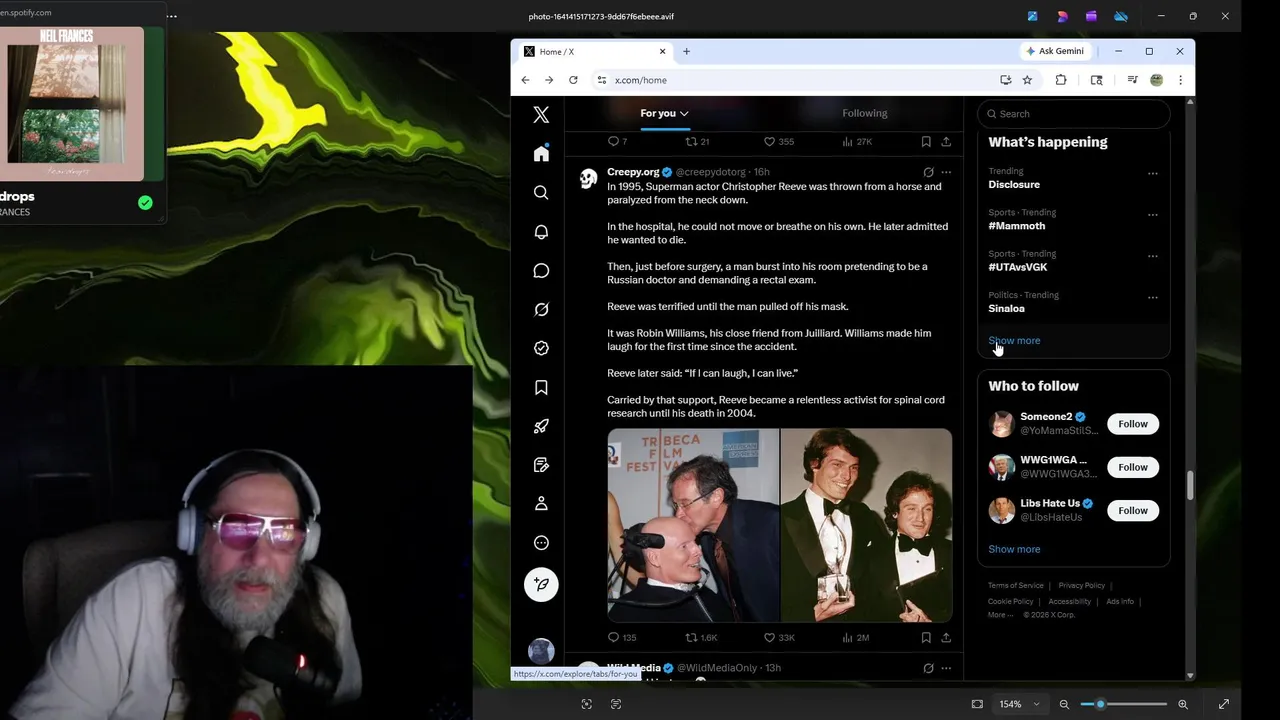Open Chrome media controls music icon
1280x720 pixels.
click(x=1132, y=80)
